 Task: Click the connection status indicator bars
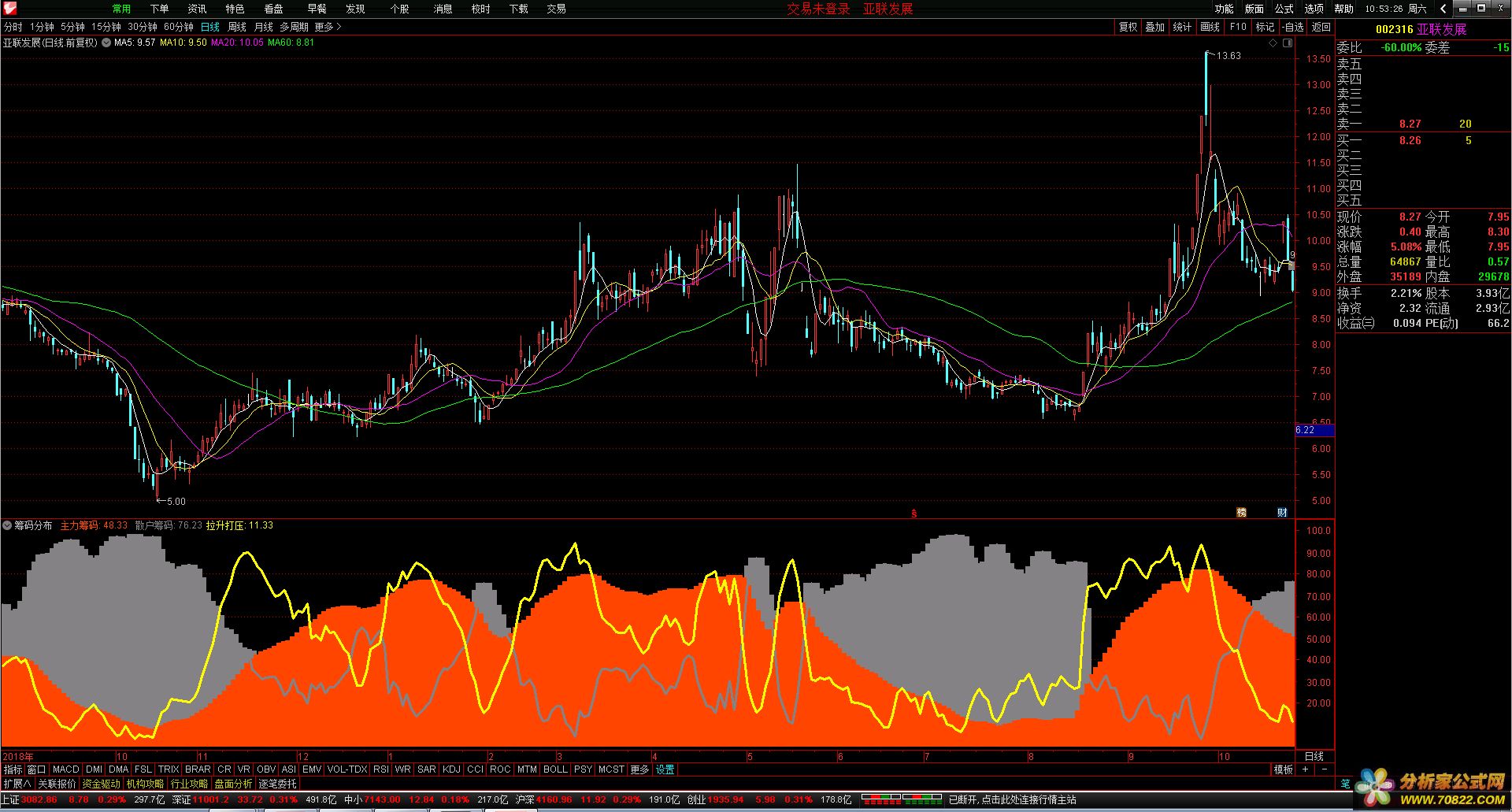point(902,799)
